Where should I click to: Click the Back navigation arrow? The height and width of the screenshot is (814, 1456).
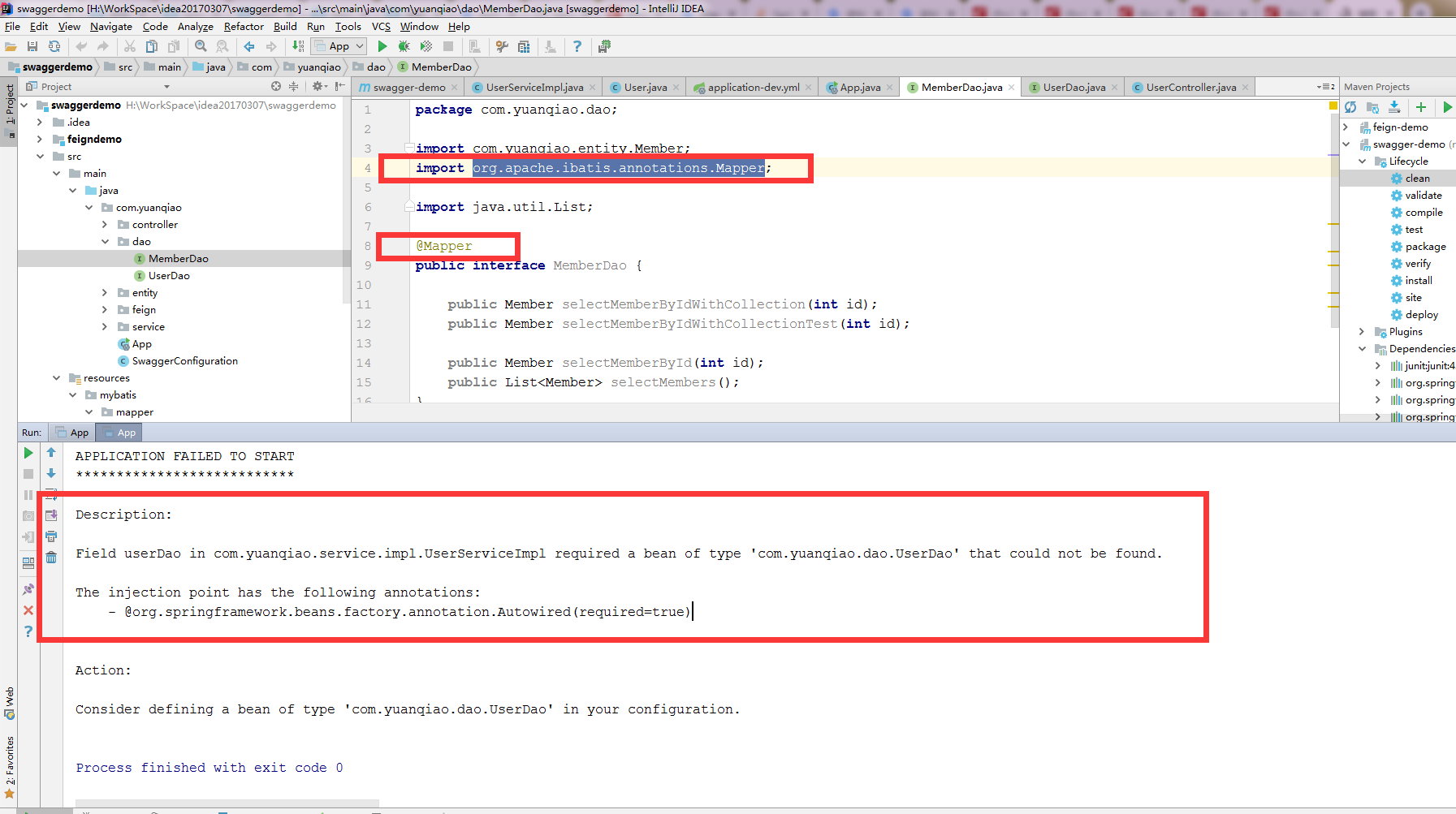click(x=249, y=47)
